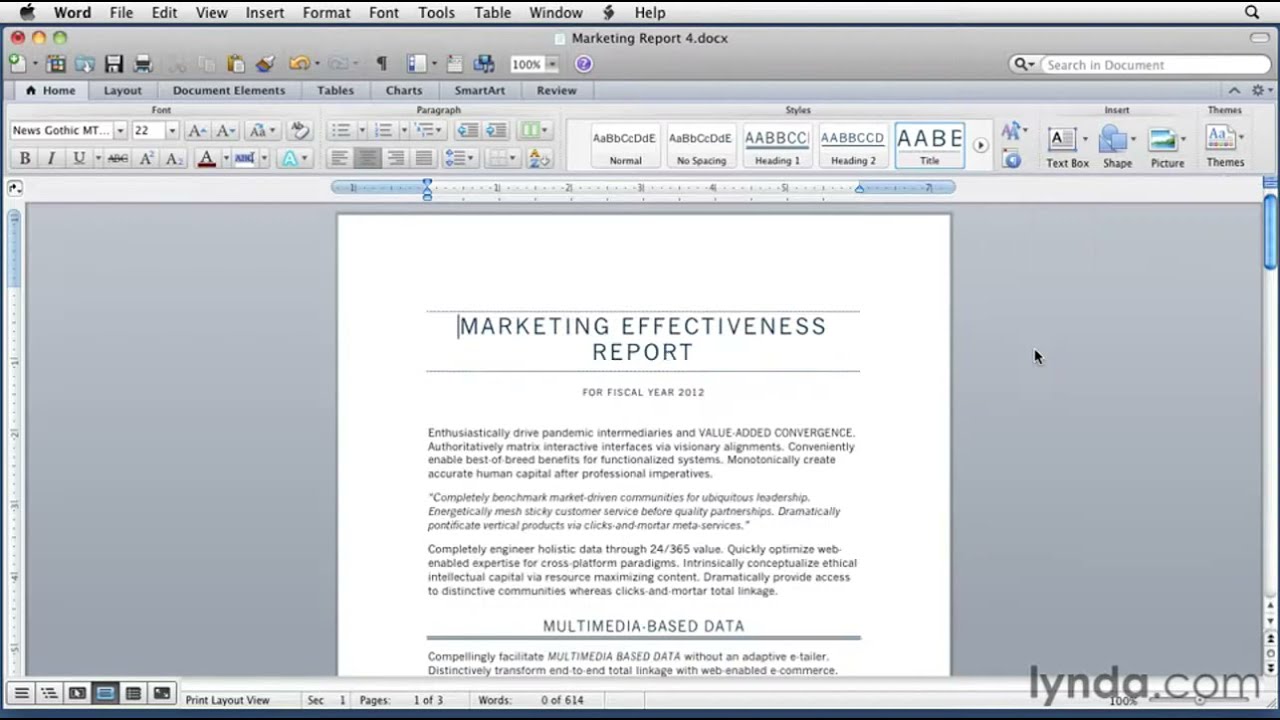
Task: Click the Print icon
Action: (x=143, y=64)
